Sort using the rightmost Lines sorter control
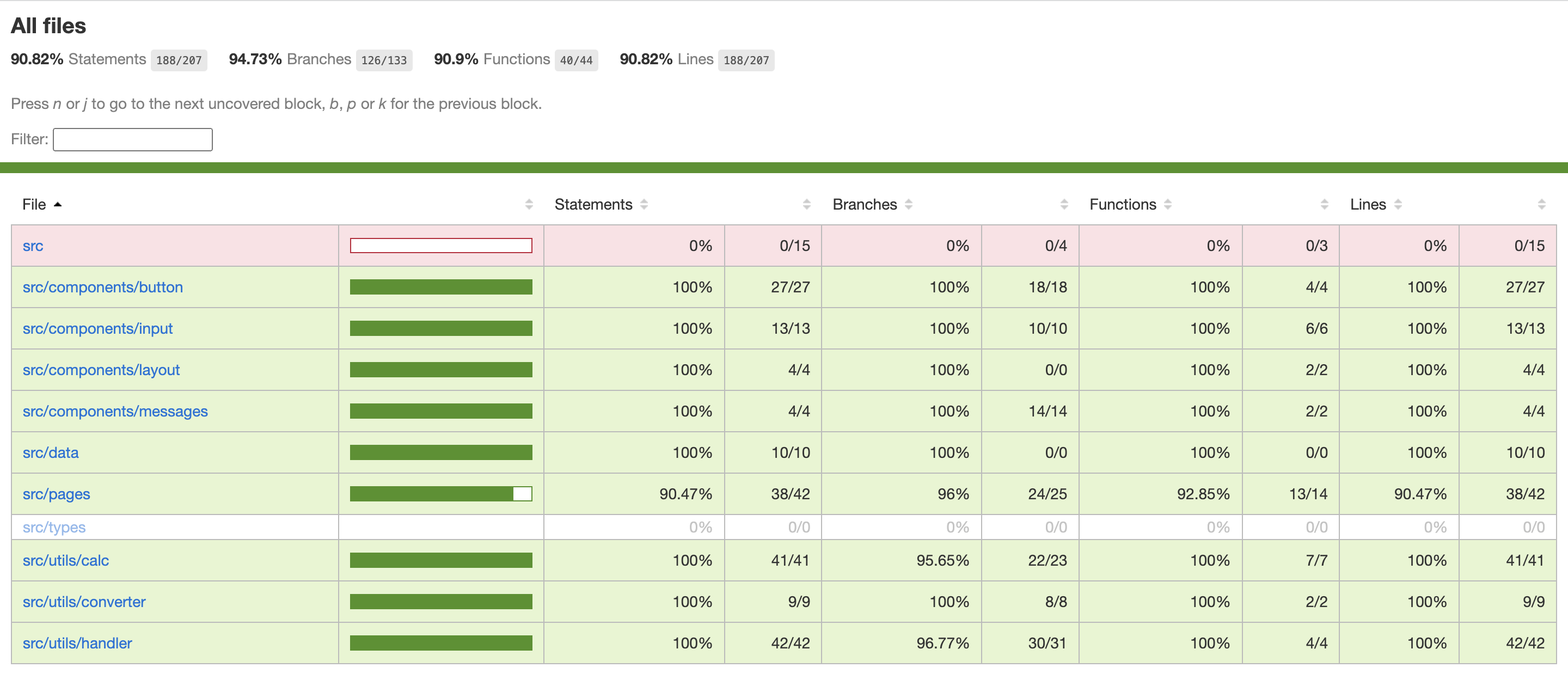This screenshot has height=686, width=1568. tap(1541, 204)
